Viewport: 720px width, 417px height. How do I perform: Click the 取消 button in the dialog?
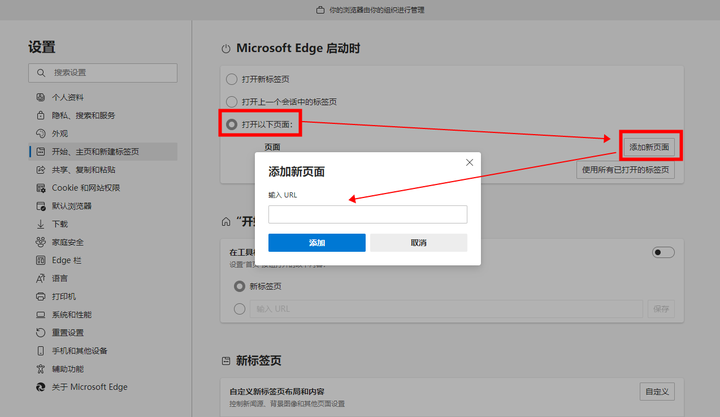click(x=418, y=242)
